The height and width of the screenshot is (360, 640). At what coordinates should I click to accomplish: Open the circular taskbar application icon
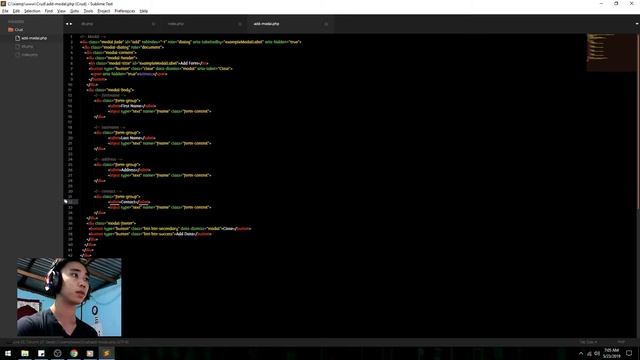[x=58, y=353]
